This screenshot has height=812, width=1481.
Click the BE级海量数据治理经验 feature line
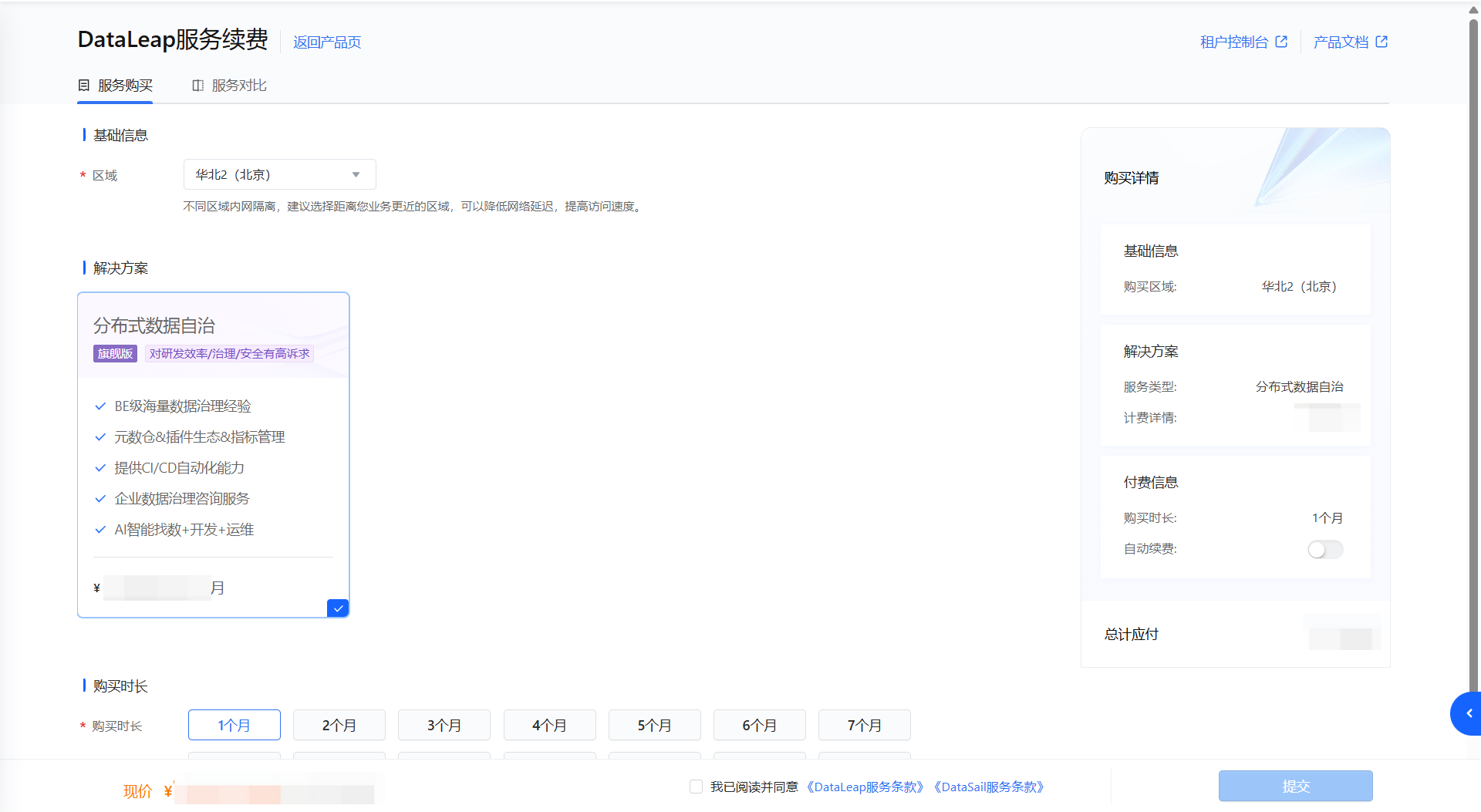pyautogui.click(x=183, y=406)
